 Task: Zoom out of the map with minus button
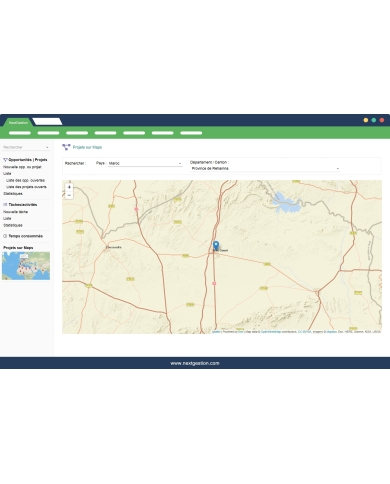click(69, 195)
